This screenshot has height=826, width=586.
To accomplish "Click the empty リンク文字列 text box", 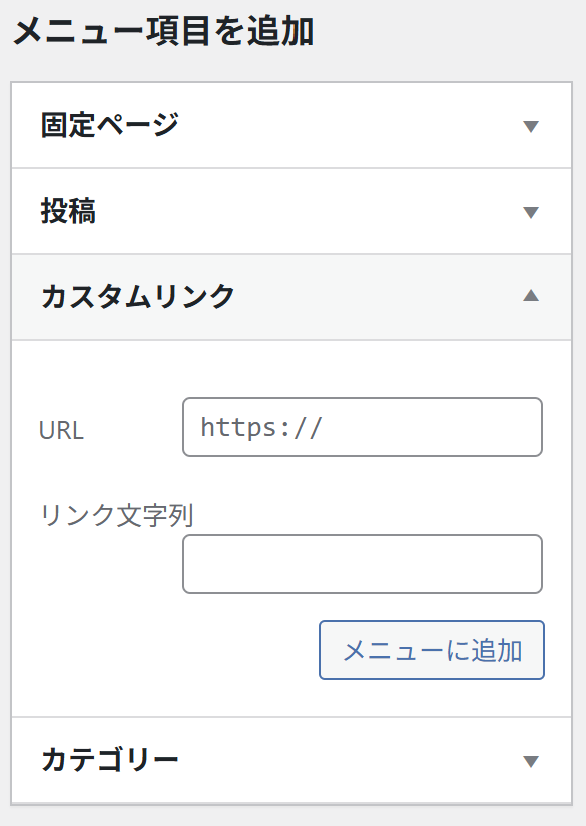I will coord(363,564).
